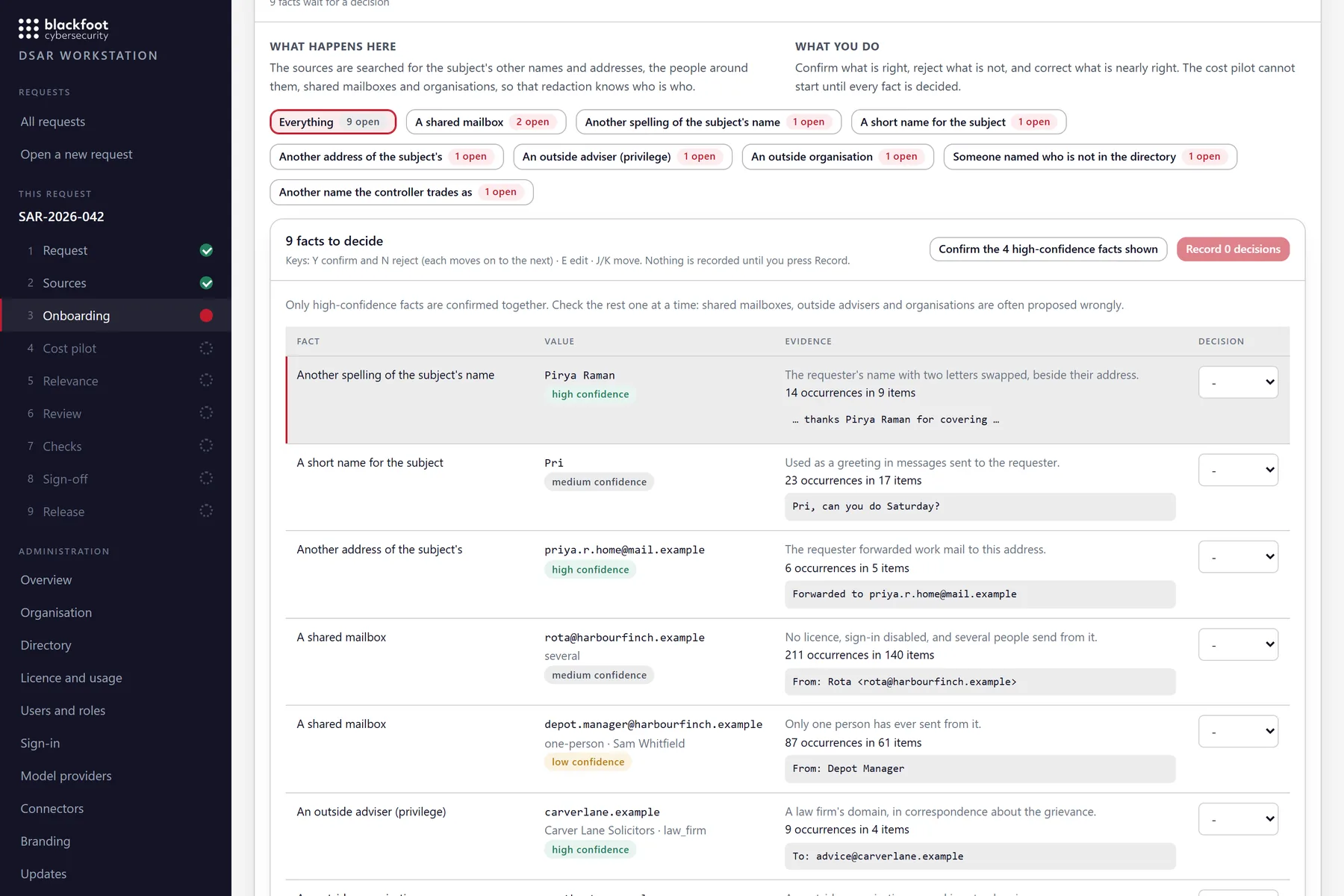Open decision dropdown for depot.manager mailbox

[1238, 732]
